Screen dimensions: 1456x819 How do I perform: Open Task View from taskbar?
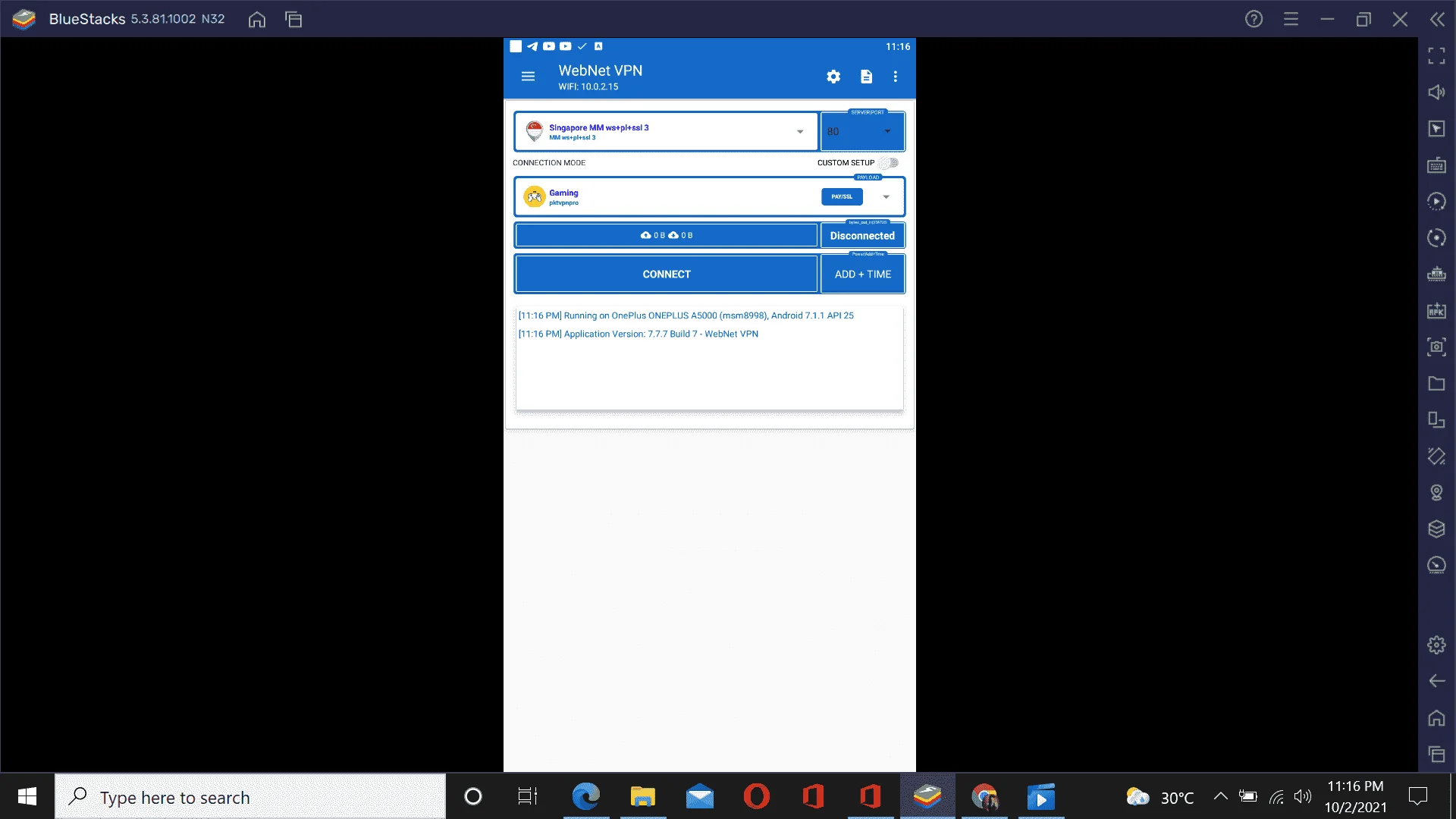[528, 797]
